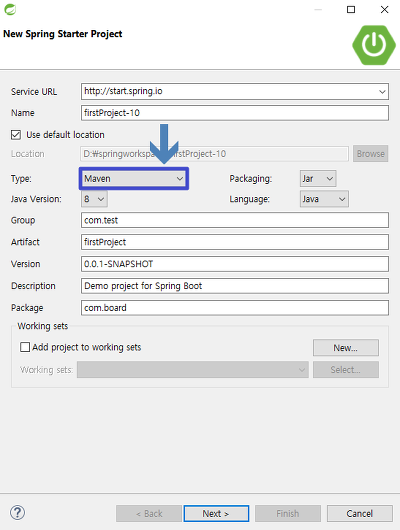Viewport: 400px width, 530px height.
Task: Click the Finish button
Action: 288,513
